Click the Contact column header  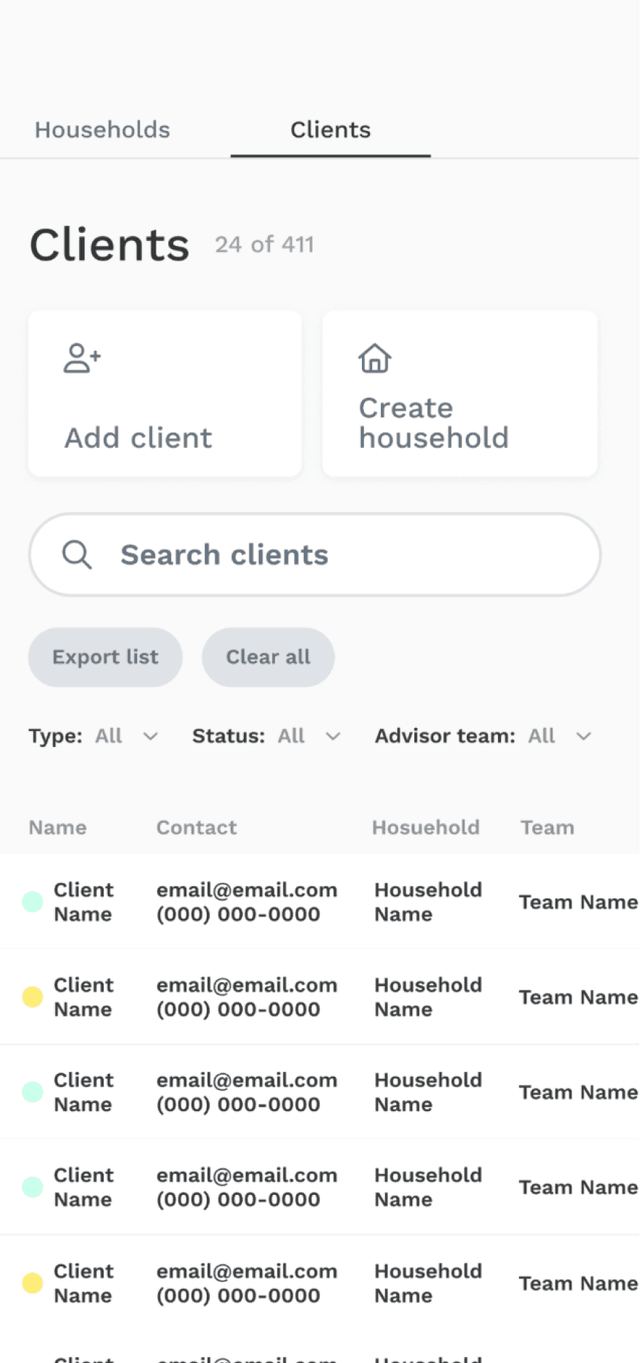pyautogui.click(x=196, y=827)
